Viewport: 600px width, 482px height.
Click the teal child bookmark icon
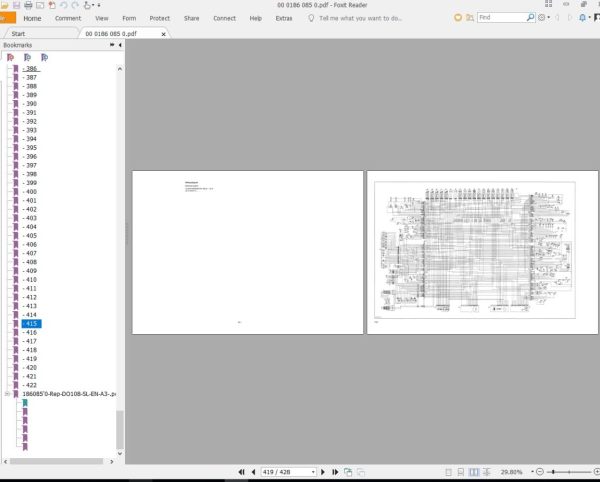25,403
